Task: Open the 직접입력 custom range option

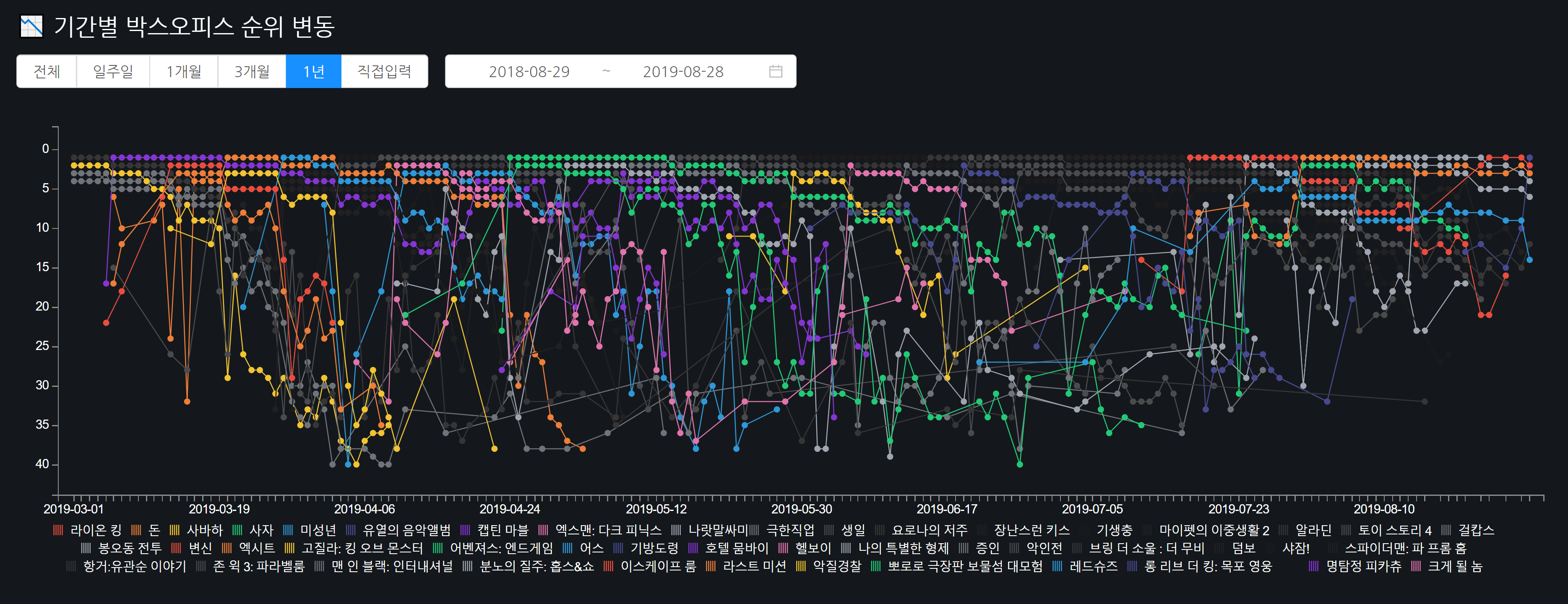Action: (x=384, y=71)
